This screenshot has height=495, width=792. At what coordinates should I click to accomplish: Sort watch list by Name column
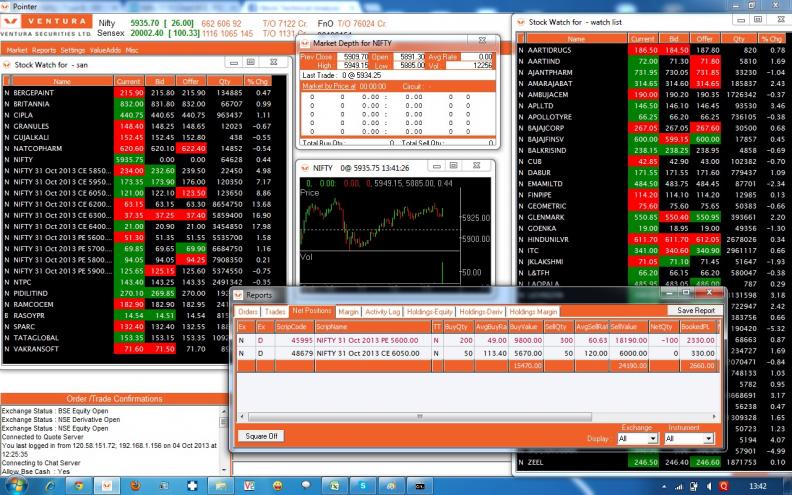pos(576,39)
